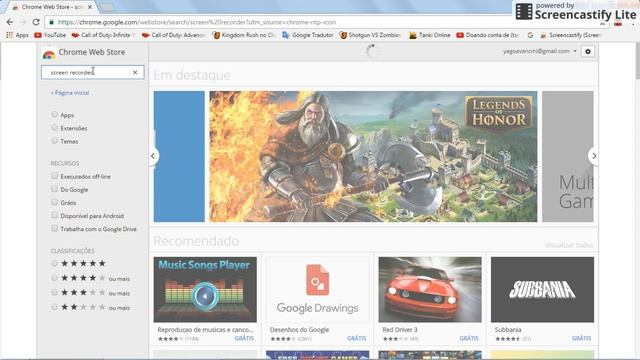Screen dimensions: 640x360
Task: Select the Apps radio filter
Action: point(54,115)
